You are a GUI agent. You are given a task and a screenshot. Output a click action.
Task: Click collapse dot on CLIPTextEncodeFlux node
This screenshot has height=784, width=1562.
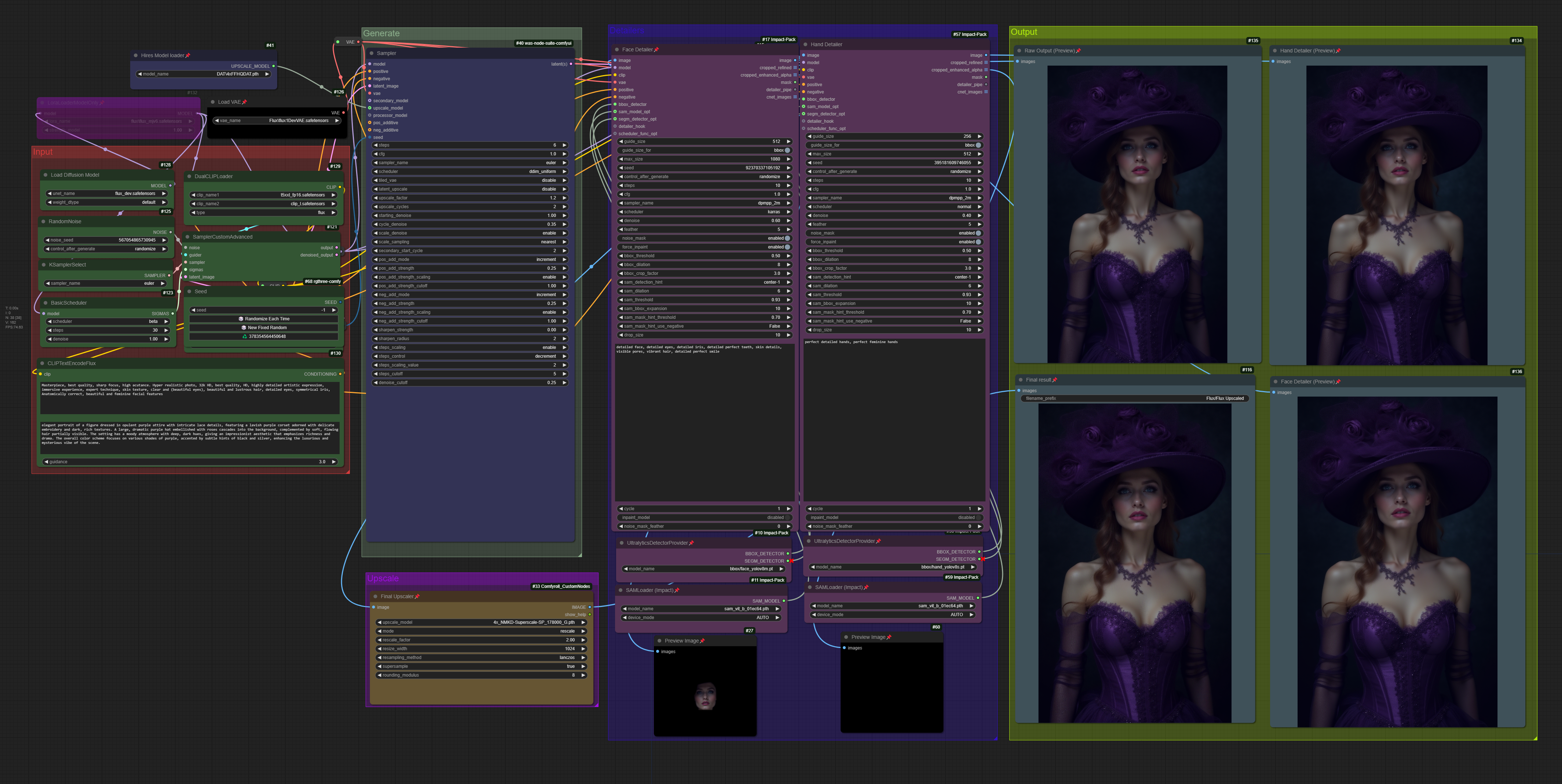pos(42,364)
